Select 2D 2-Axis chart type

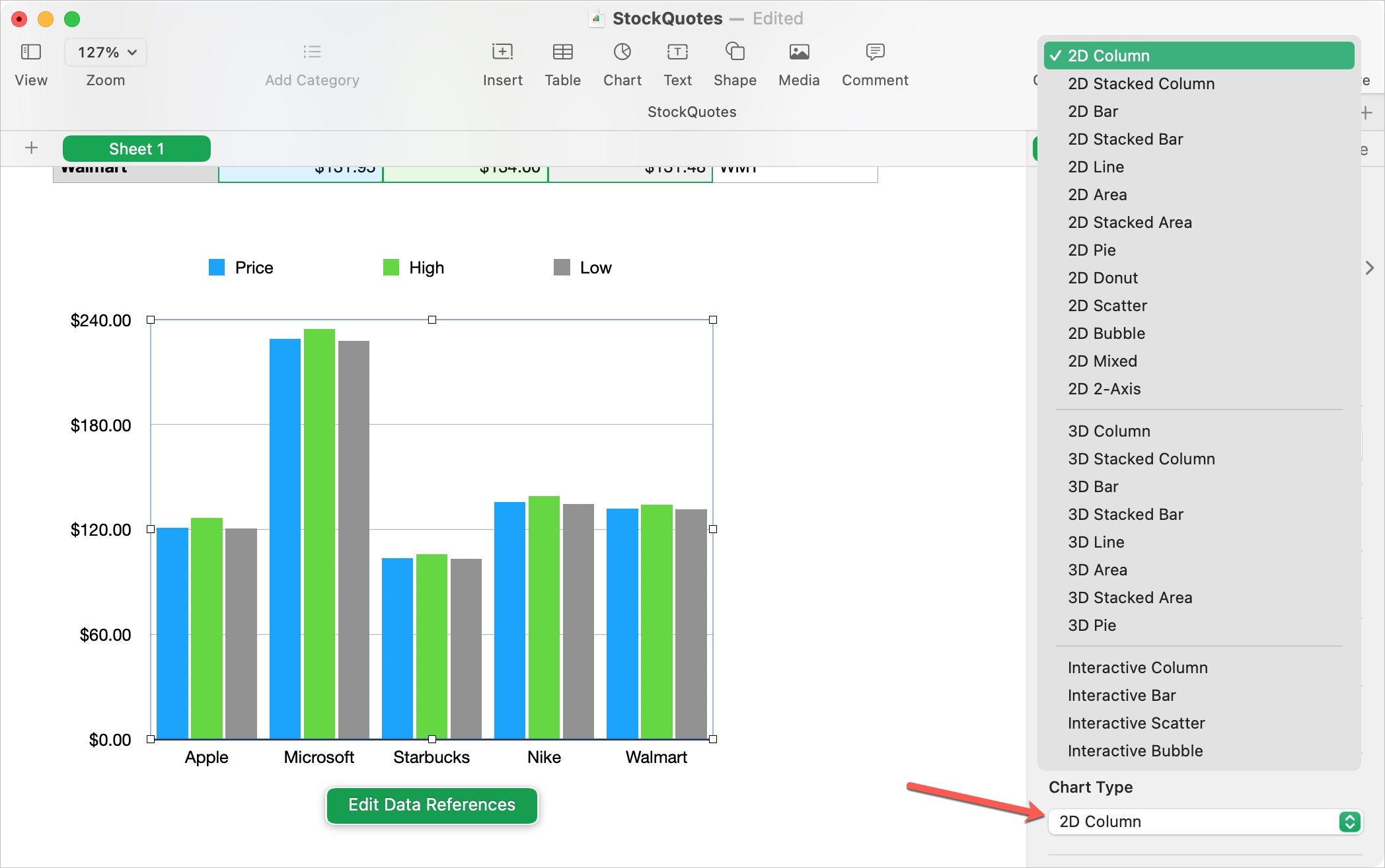click(x=1199, y=388)
